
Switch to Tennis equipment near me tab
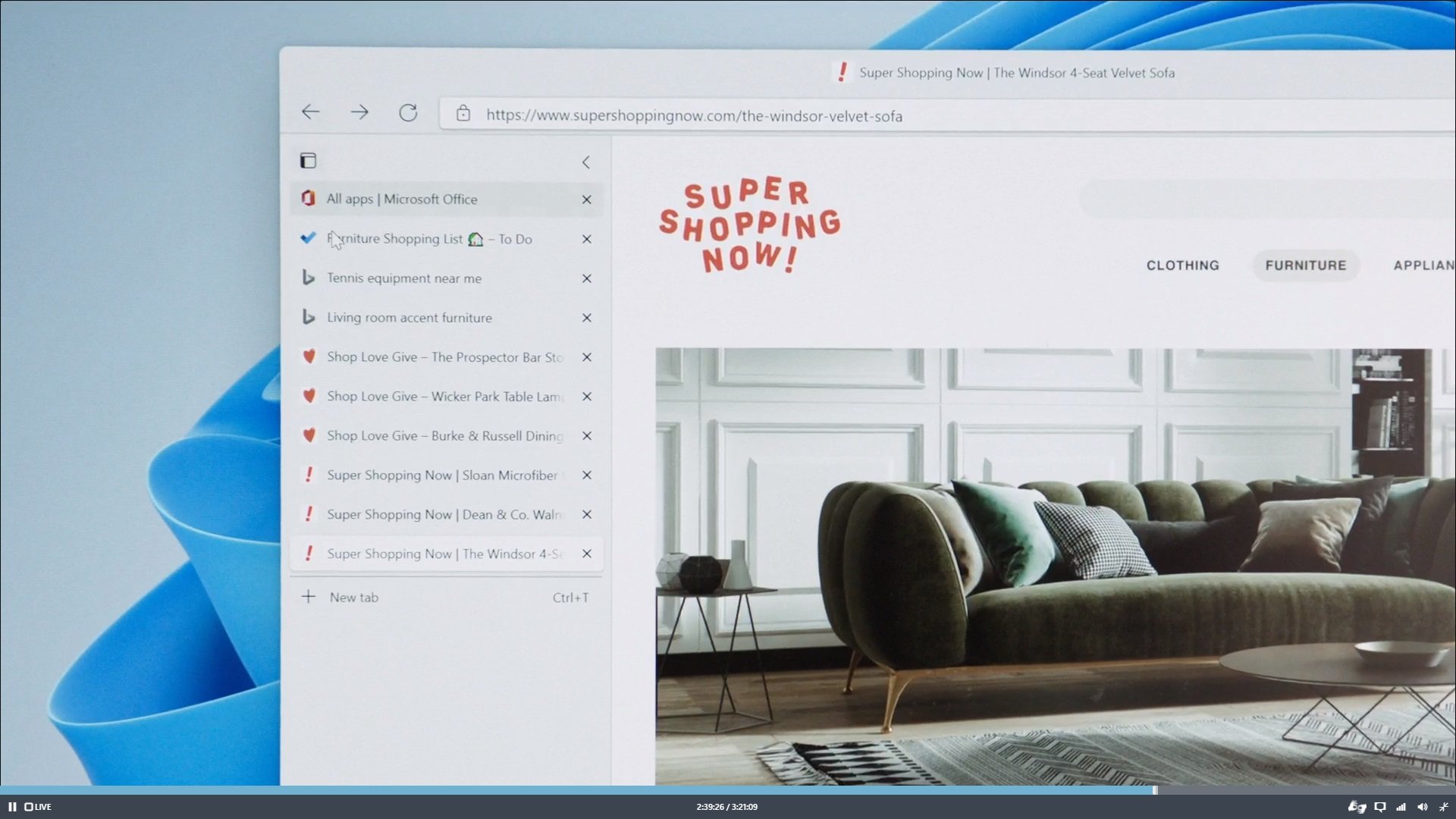click(x=447, y=278)
